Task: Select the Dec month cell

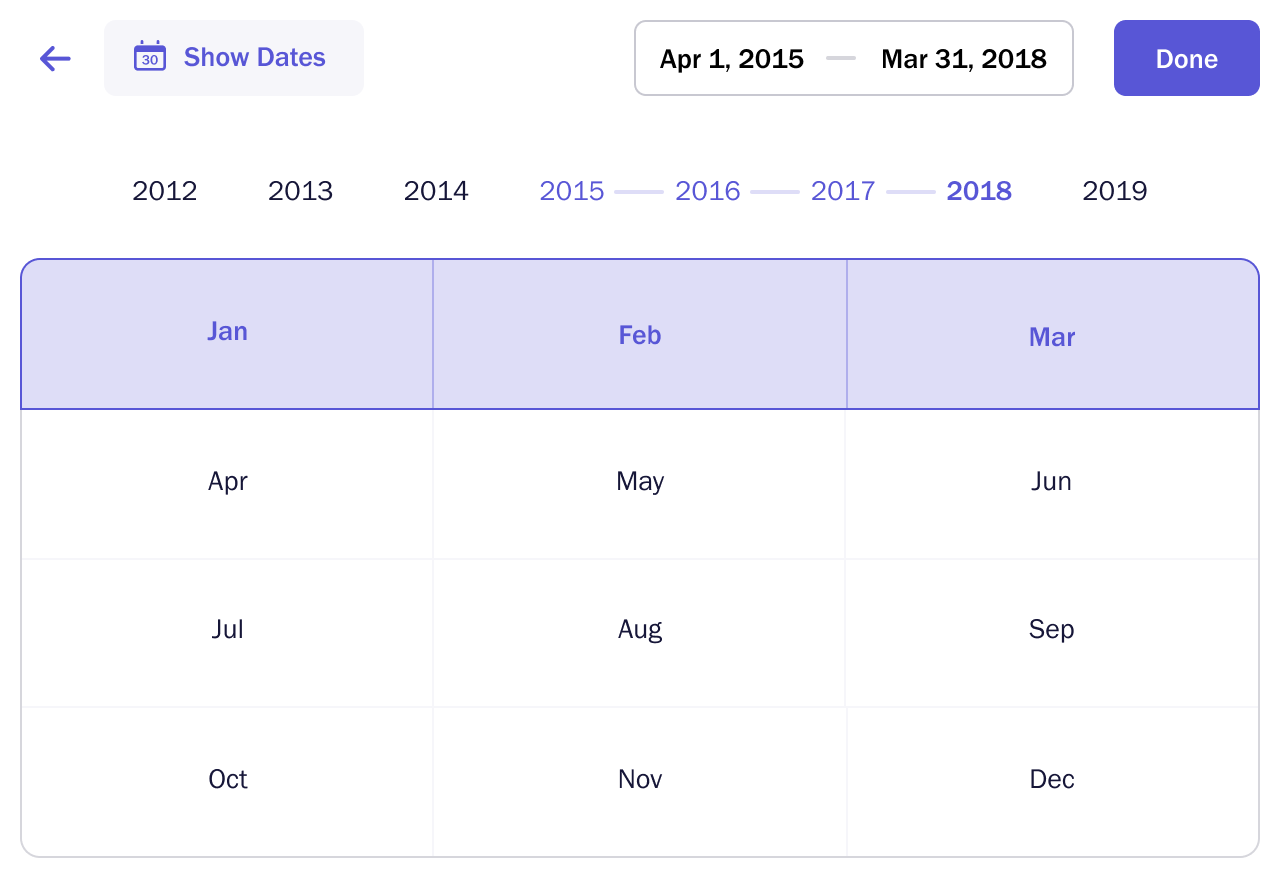Action: click(1052, 780)
